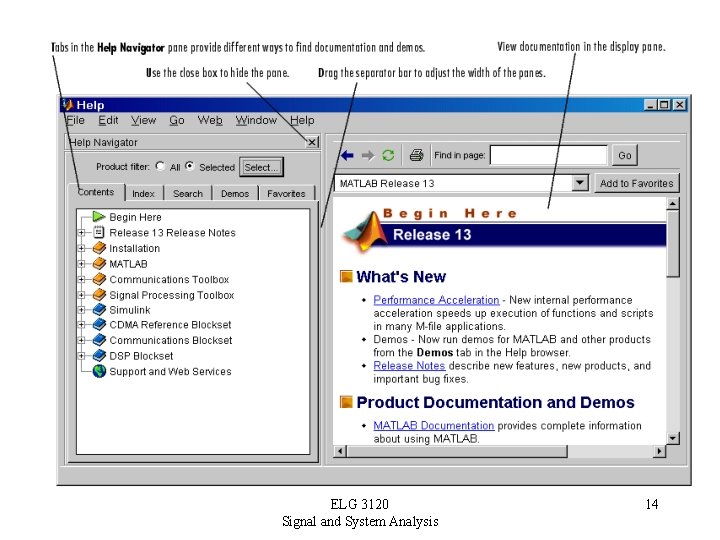This screenshot has height=540, width=720.
Task: Click the Signal Processing Toolbox book icon
Action: (x=99, y=295)
